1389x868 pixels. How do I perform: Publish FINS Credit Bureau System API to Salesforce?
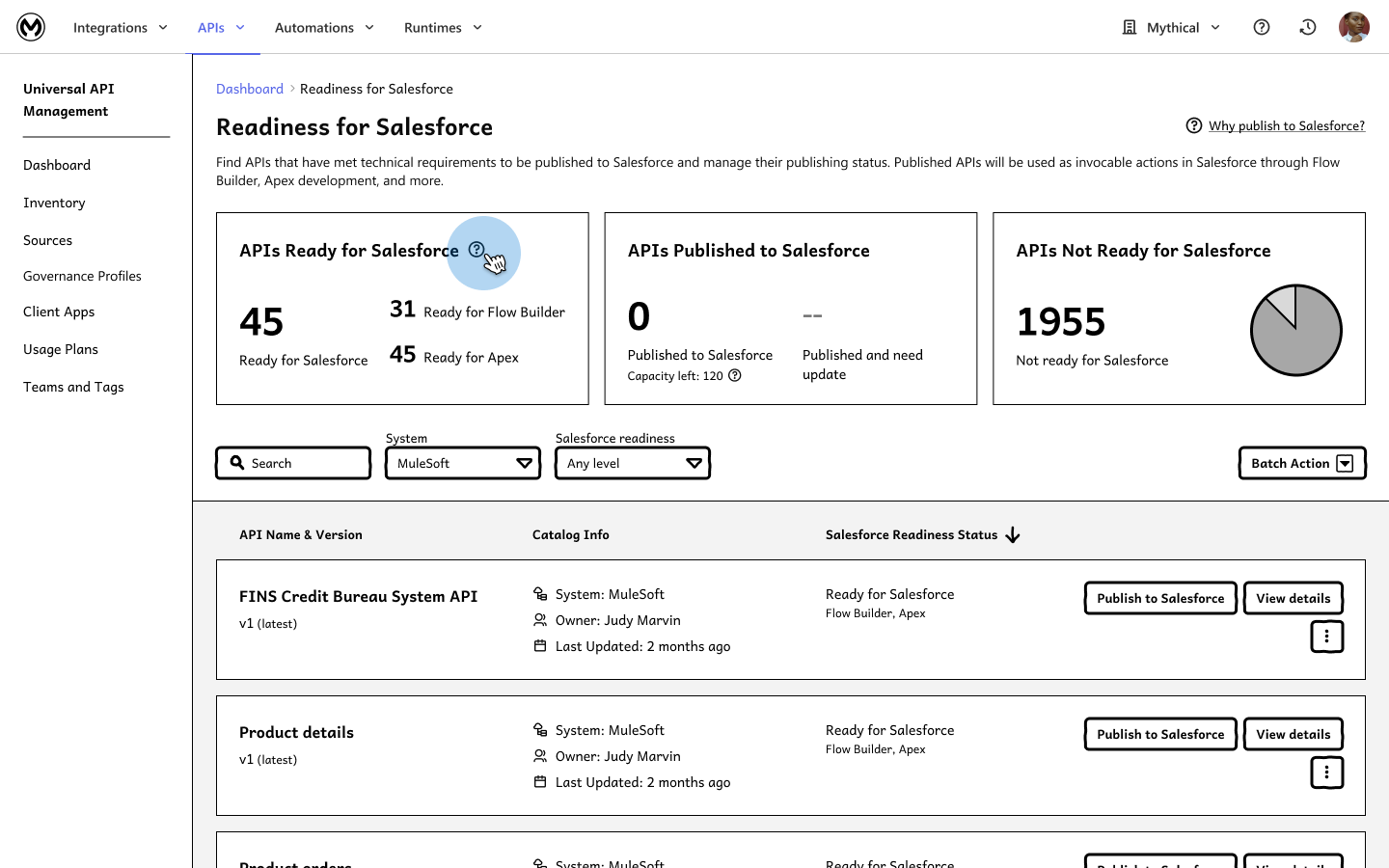1160,598
